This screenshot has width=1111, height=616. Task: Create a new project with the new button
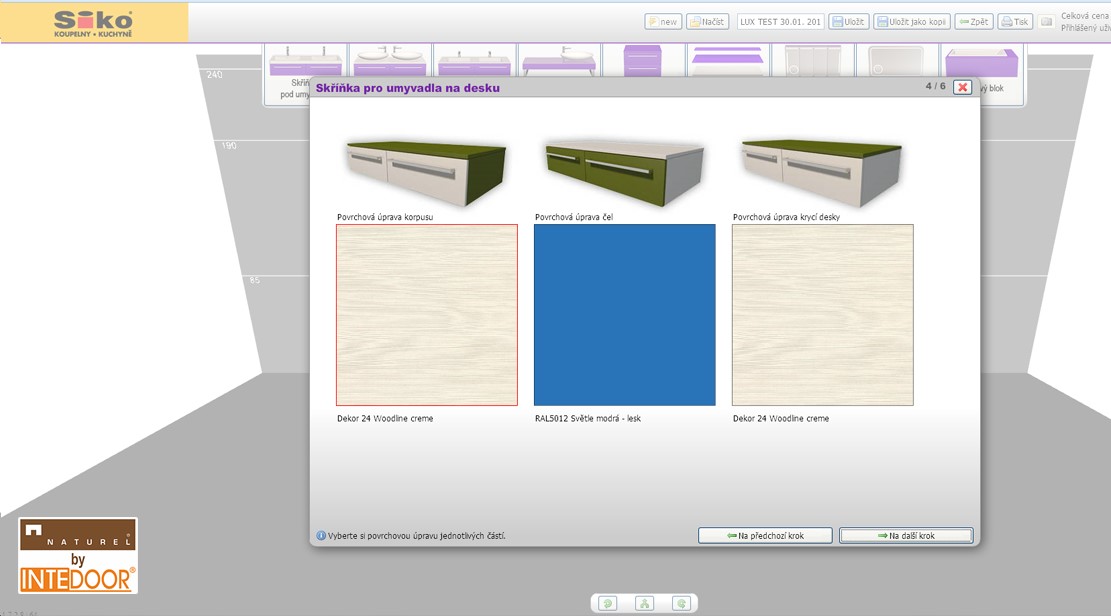pyautogui.click(x=662, y=22)
